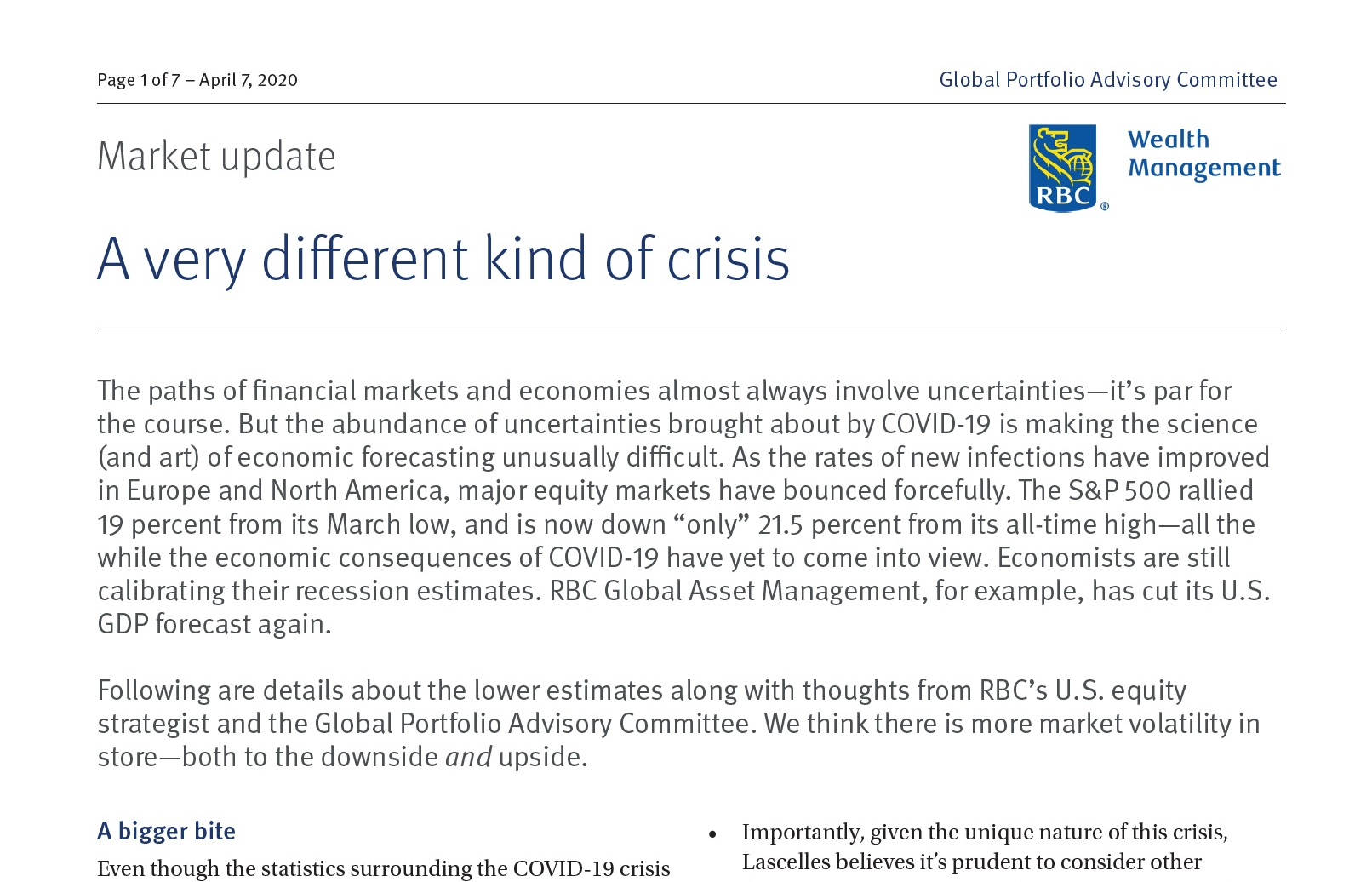
Task: Click the title A very different kind of crisis
Action: pyautogui.click(x=443, y=259)
